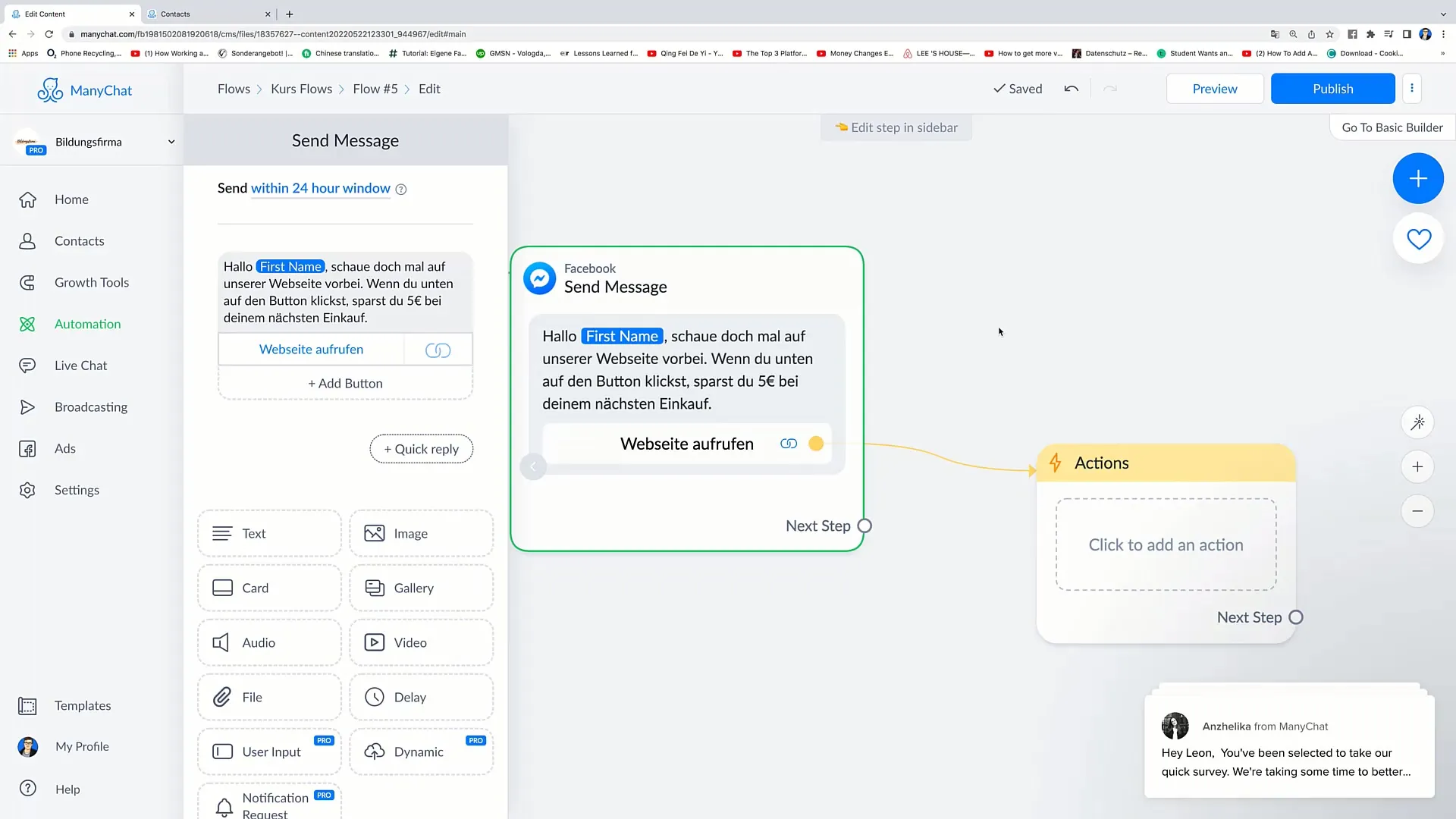Add a Text block
Image resolution: width=1456 pixels, height=819 pixels.
pos(269,534)
